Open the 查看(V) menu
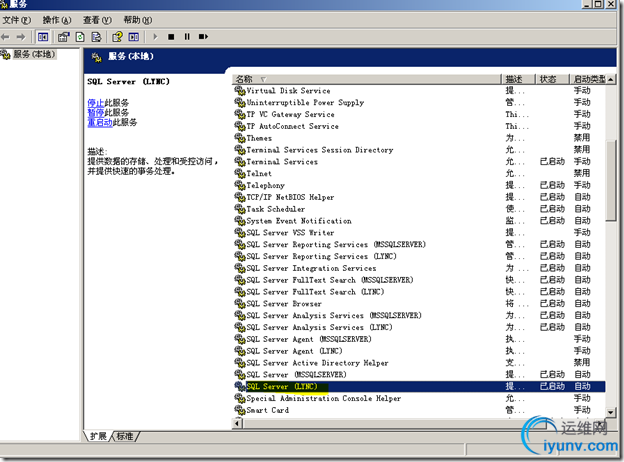The image size is (624, 462). (x=98, y=20)
